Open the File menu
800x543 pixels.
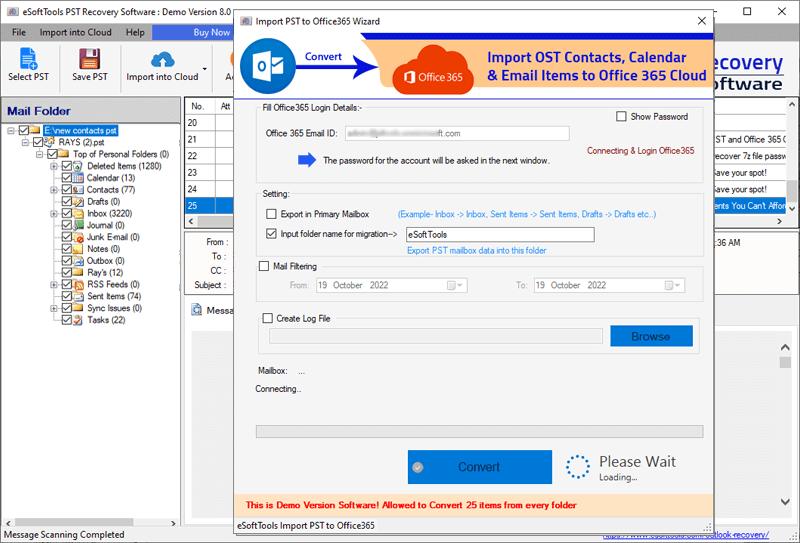click(19, 32)
